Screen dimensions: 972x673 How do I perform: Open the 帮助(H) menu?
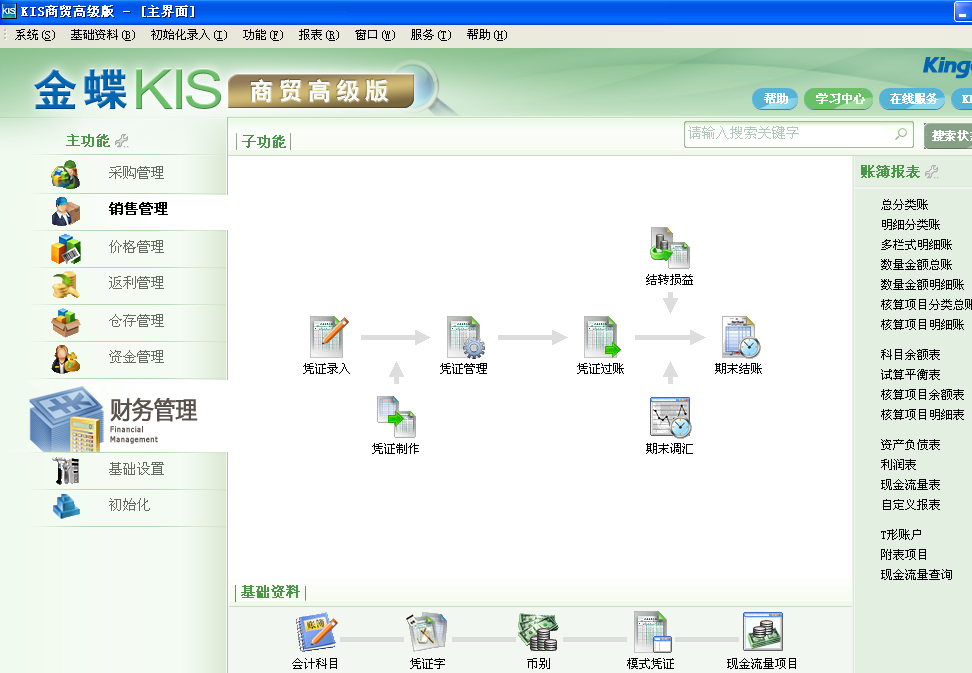[487, 35]
